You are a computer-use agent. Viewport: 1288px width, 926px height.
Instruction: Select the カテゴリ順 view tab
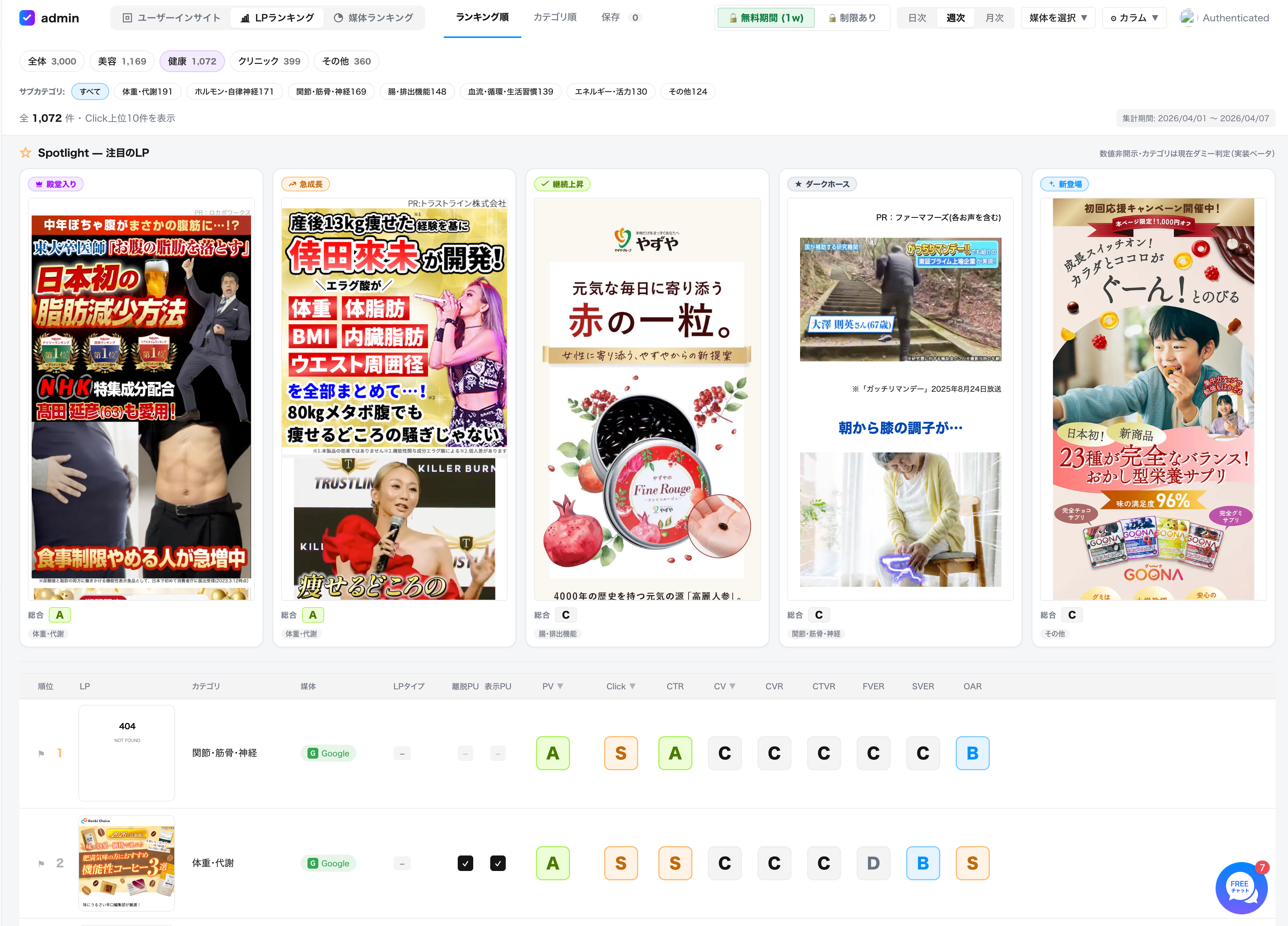[x=555, y=17]
